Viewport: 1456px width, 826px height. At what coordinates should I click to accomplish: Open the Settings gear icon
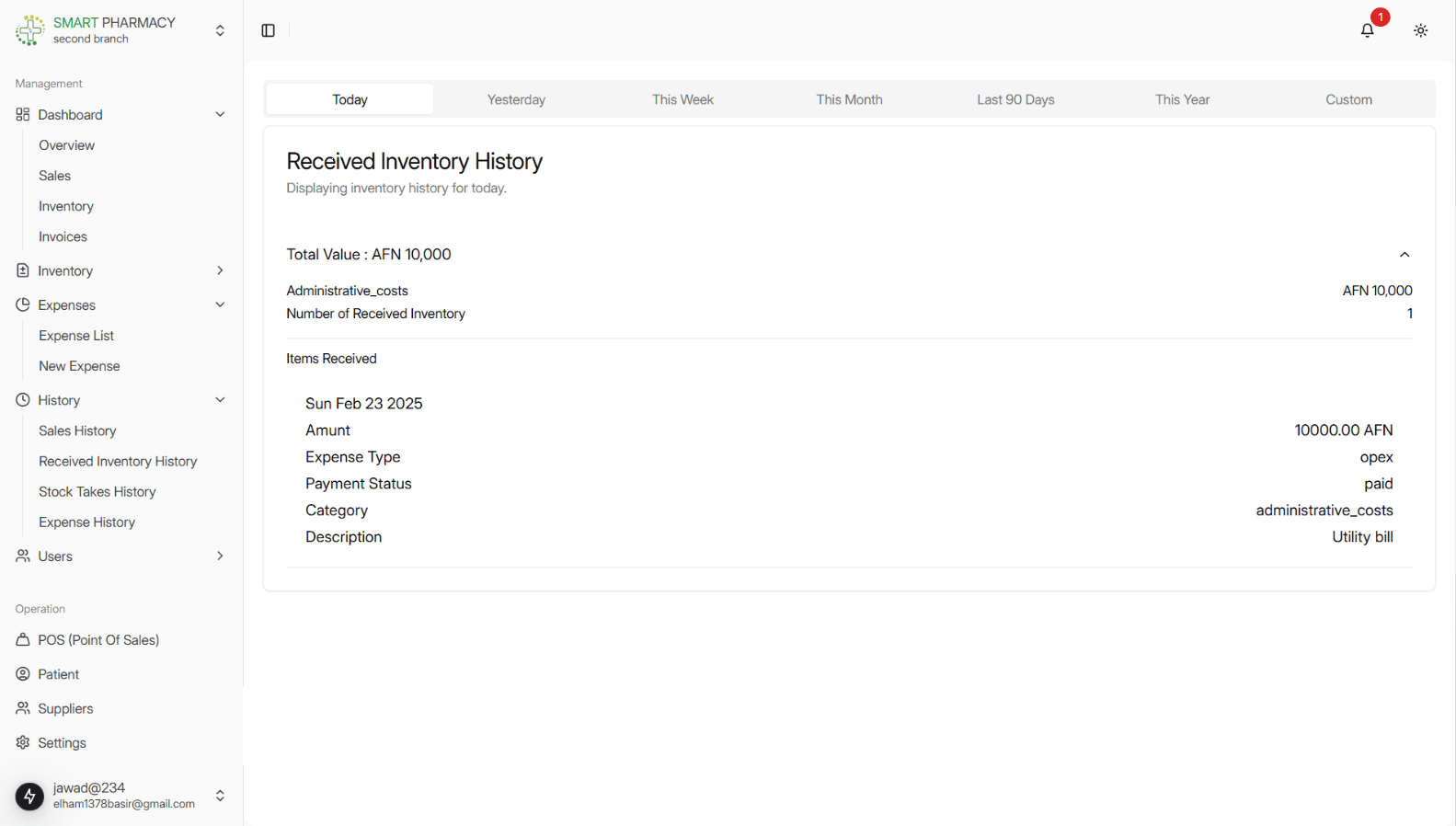pyautogui.click(x=23, y=742)
